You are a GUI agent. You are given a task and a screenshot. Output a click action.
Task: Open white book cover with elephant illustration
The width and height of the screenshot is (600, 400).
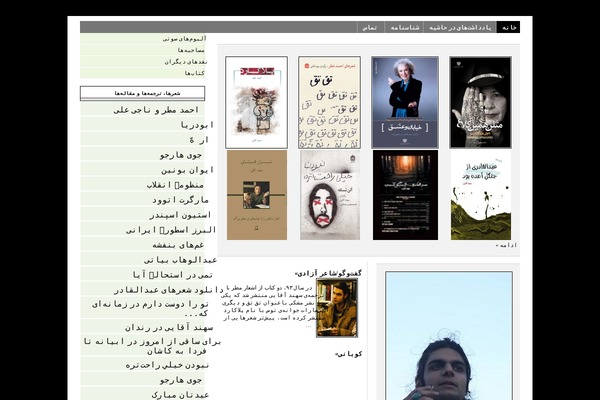click(256, 103)
